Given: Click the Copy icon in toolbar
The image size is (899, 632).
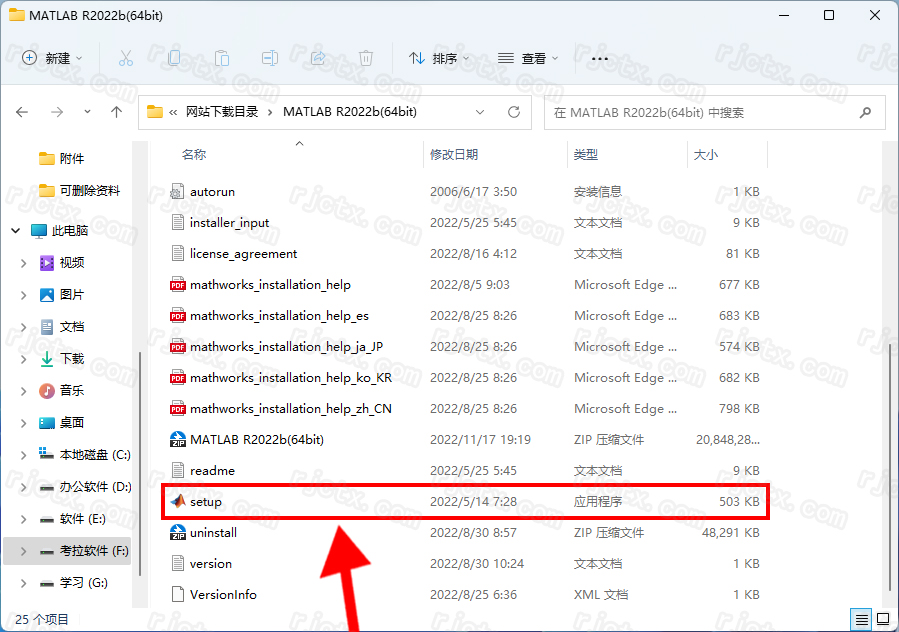Looking at the screenshot, I should point(174,58).
